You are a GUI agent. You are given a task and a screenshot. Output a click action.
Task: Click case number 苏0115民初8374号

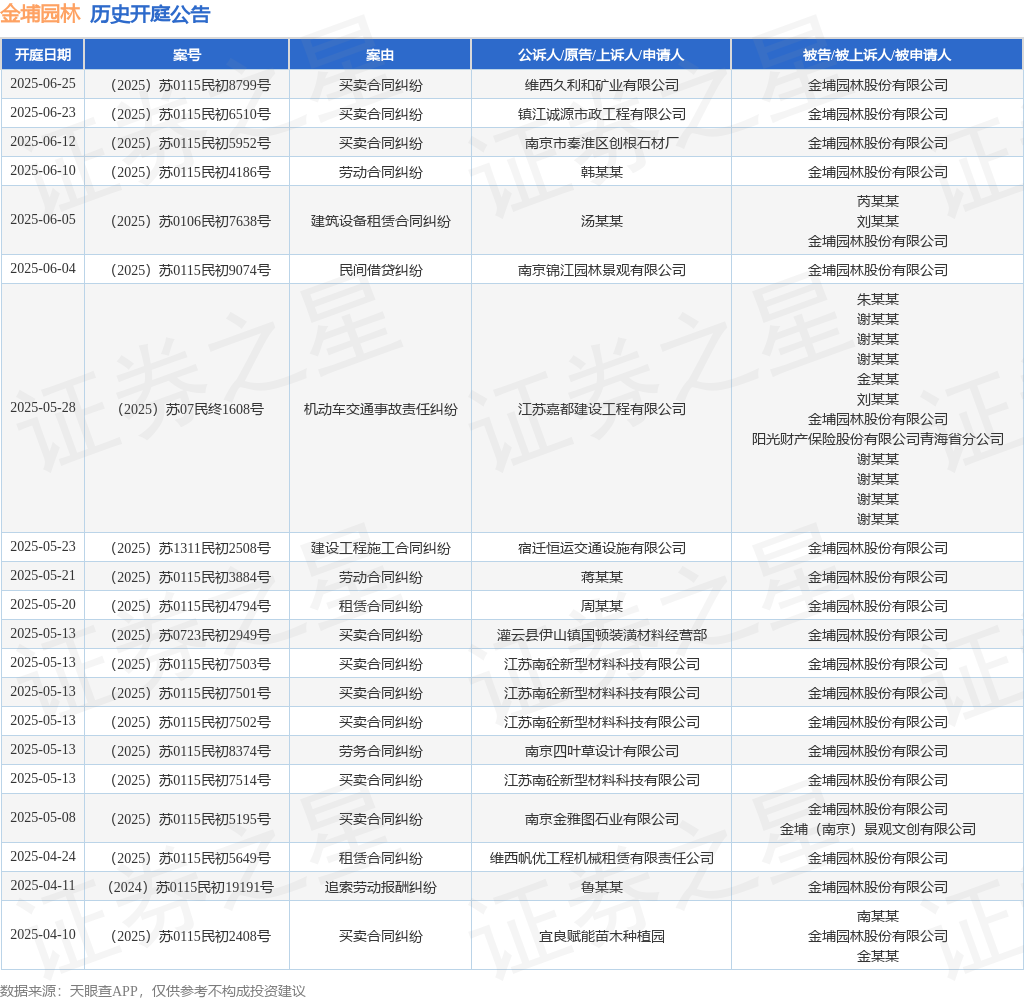(191, 752)
